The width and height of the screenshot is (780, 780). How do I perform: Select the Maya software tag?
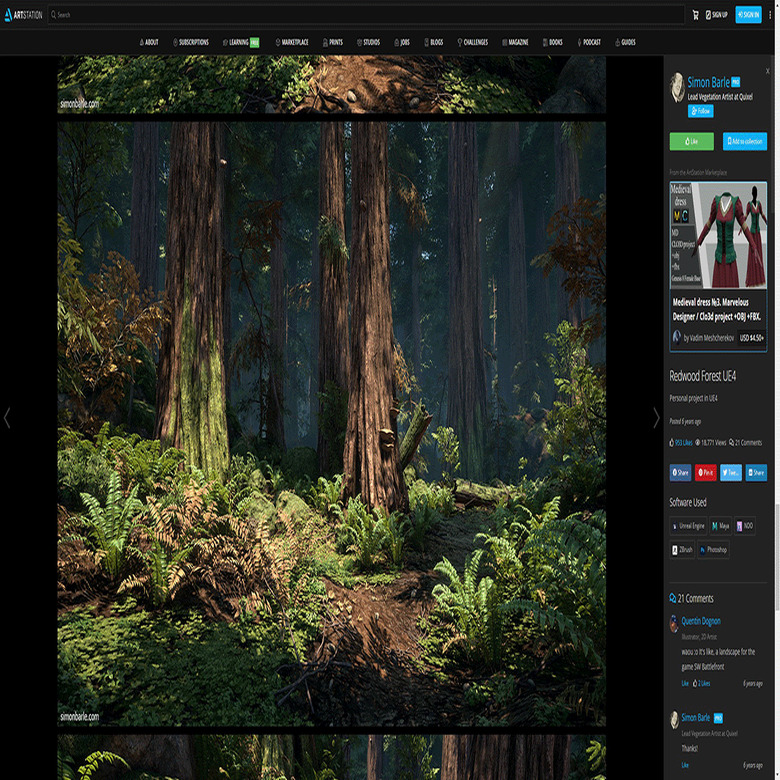[x=720, y=526]
